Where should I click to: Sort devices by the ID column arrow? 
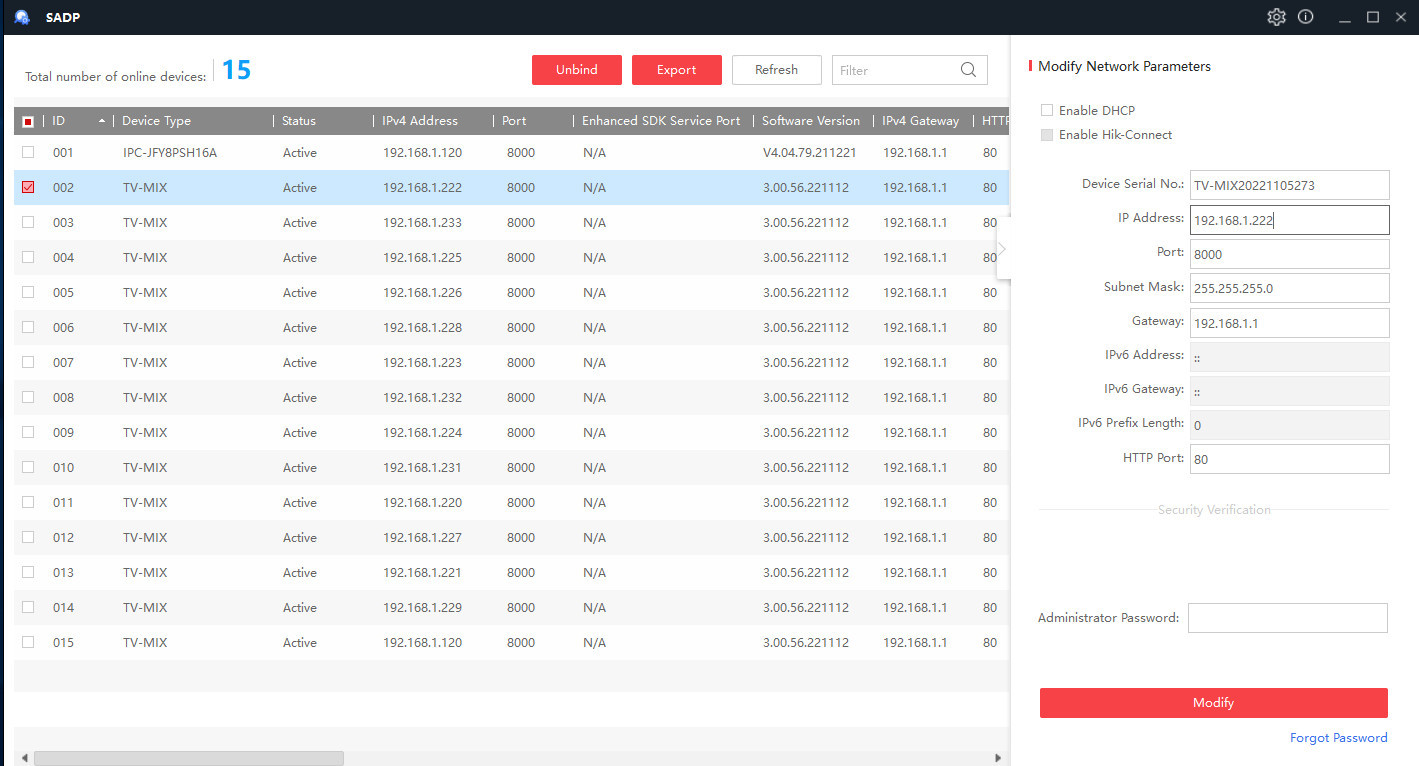[102, 121]
